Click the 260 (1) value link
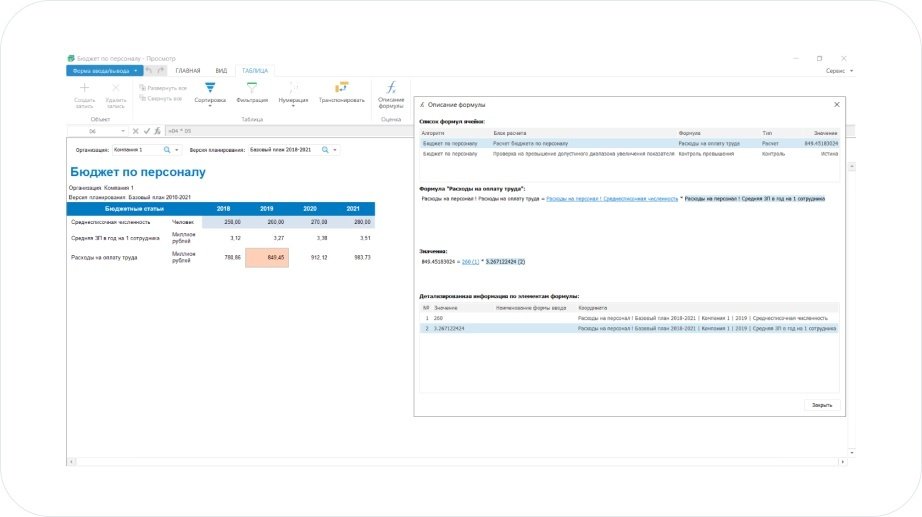This screenshot has width=922, height=517. pos(470,262)
